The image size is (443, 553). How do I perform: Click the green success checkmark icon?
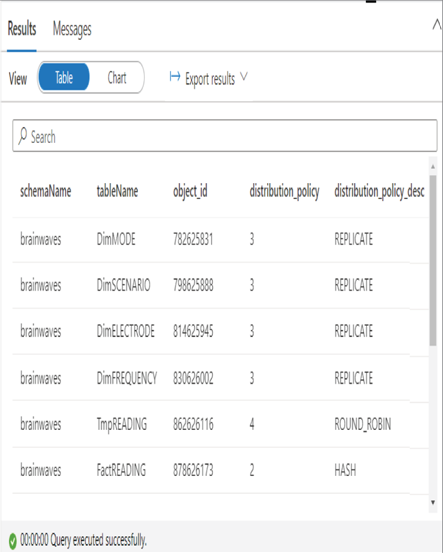(12, 540)
